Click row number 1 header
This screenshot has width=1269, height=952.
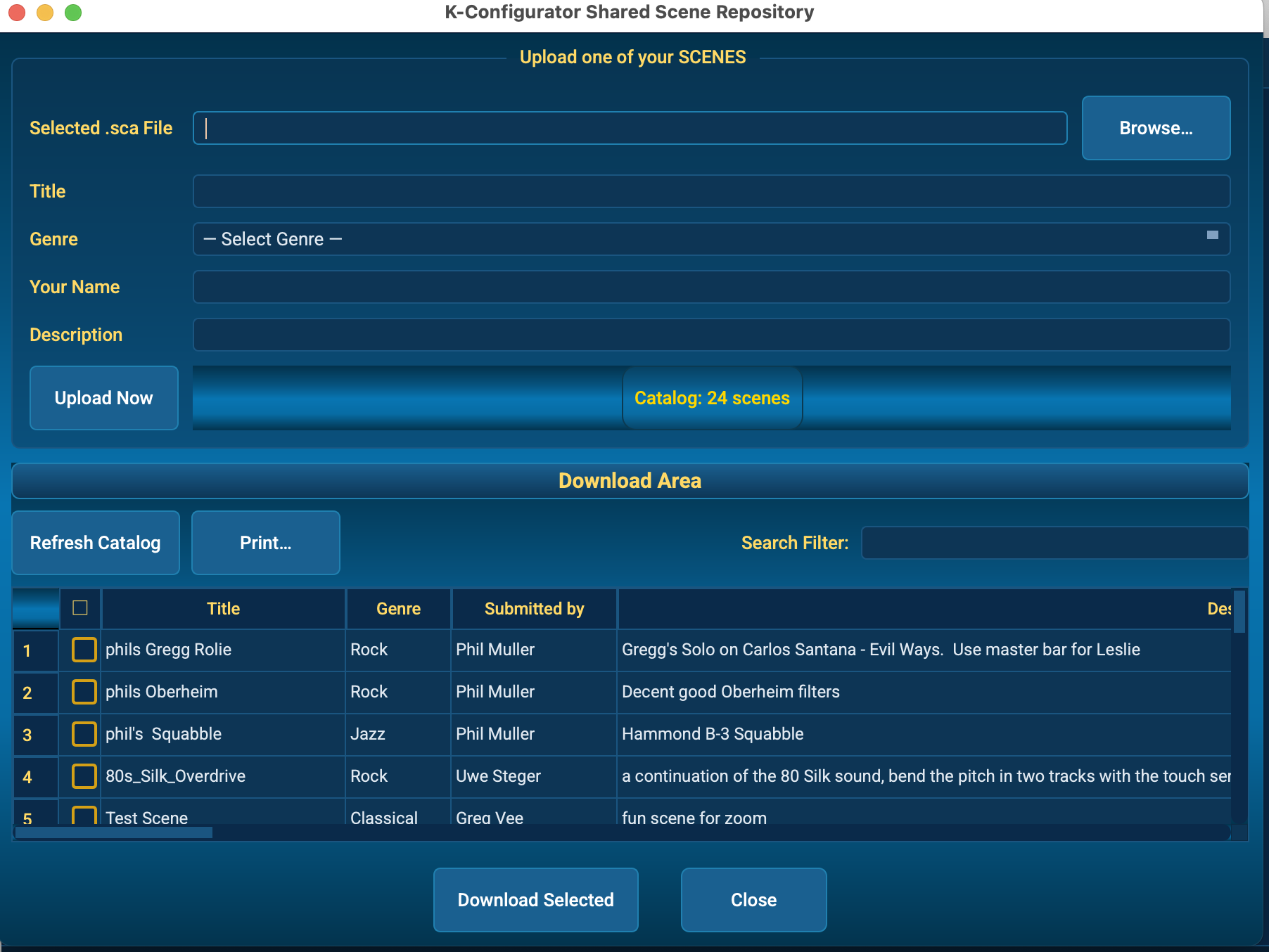[35, 650]
